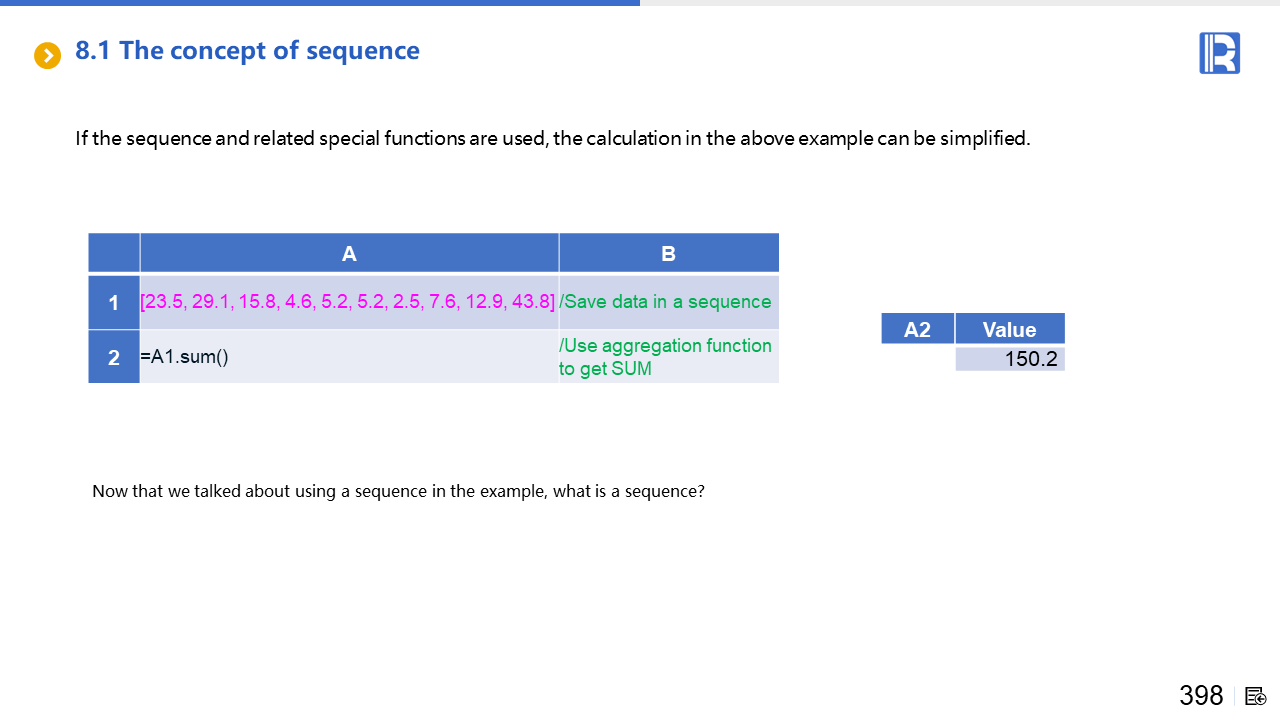This screenshot has width=1280, height=720.
Task: Click the 150.2 result value cell
Action: tap(1010, 359)
